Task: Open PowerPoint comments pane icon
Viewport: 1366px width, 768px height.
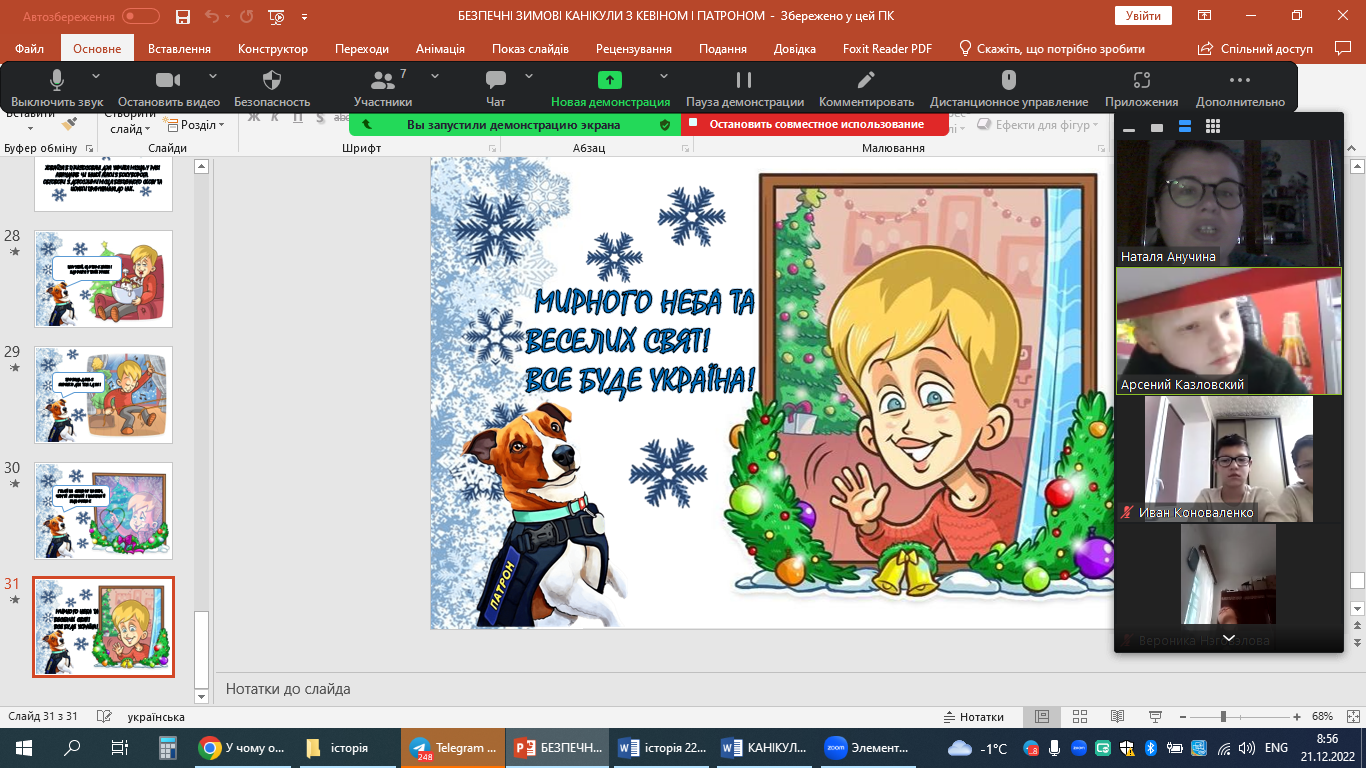Action: [1342, 48]
